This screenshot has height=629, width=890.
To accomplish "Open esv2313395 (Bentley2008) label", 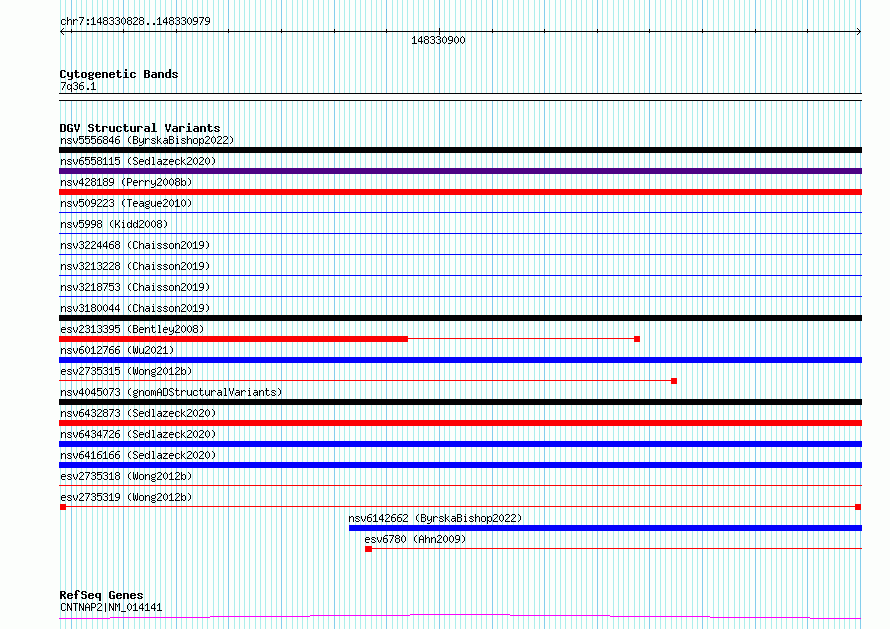I will point(132,329).
